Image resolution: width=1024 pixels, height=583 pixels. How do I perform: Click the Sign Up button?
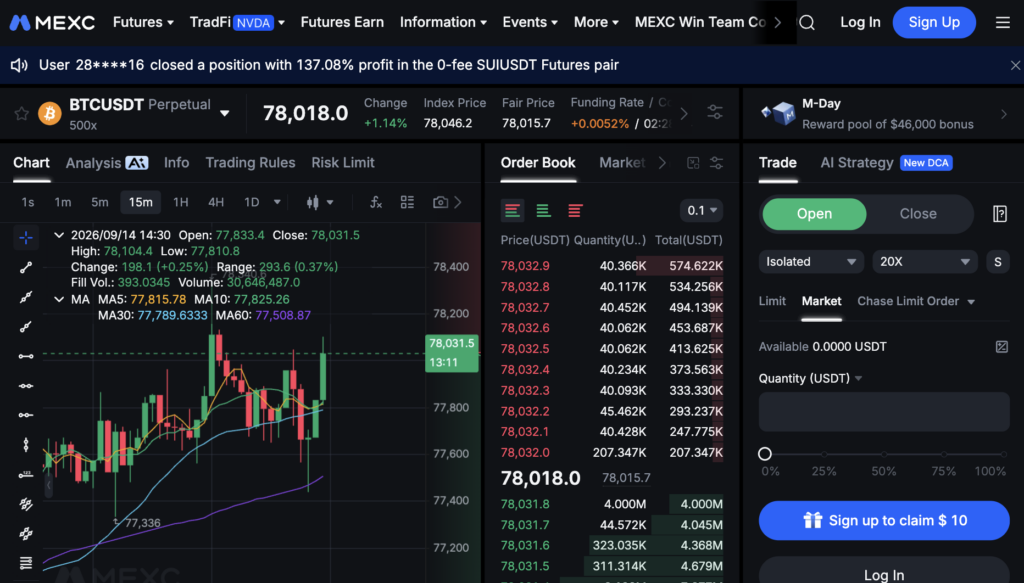coord(934,23)
